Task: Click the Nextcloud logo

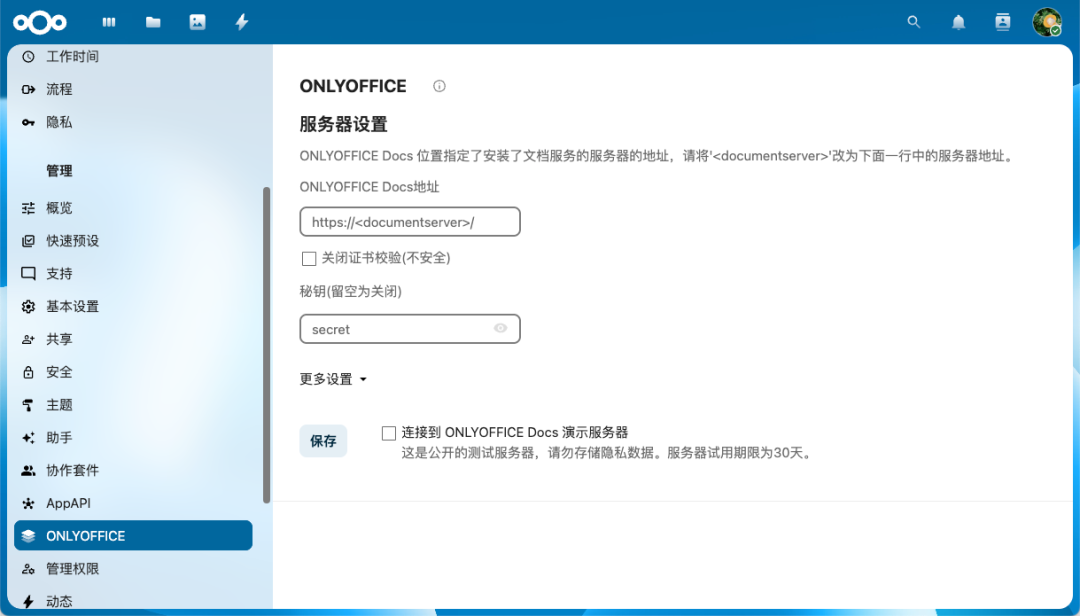Action: (40, 21)
